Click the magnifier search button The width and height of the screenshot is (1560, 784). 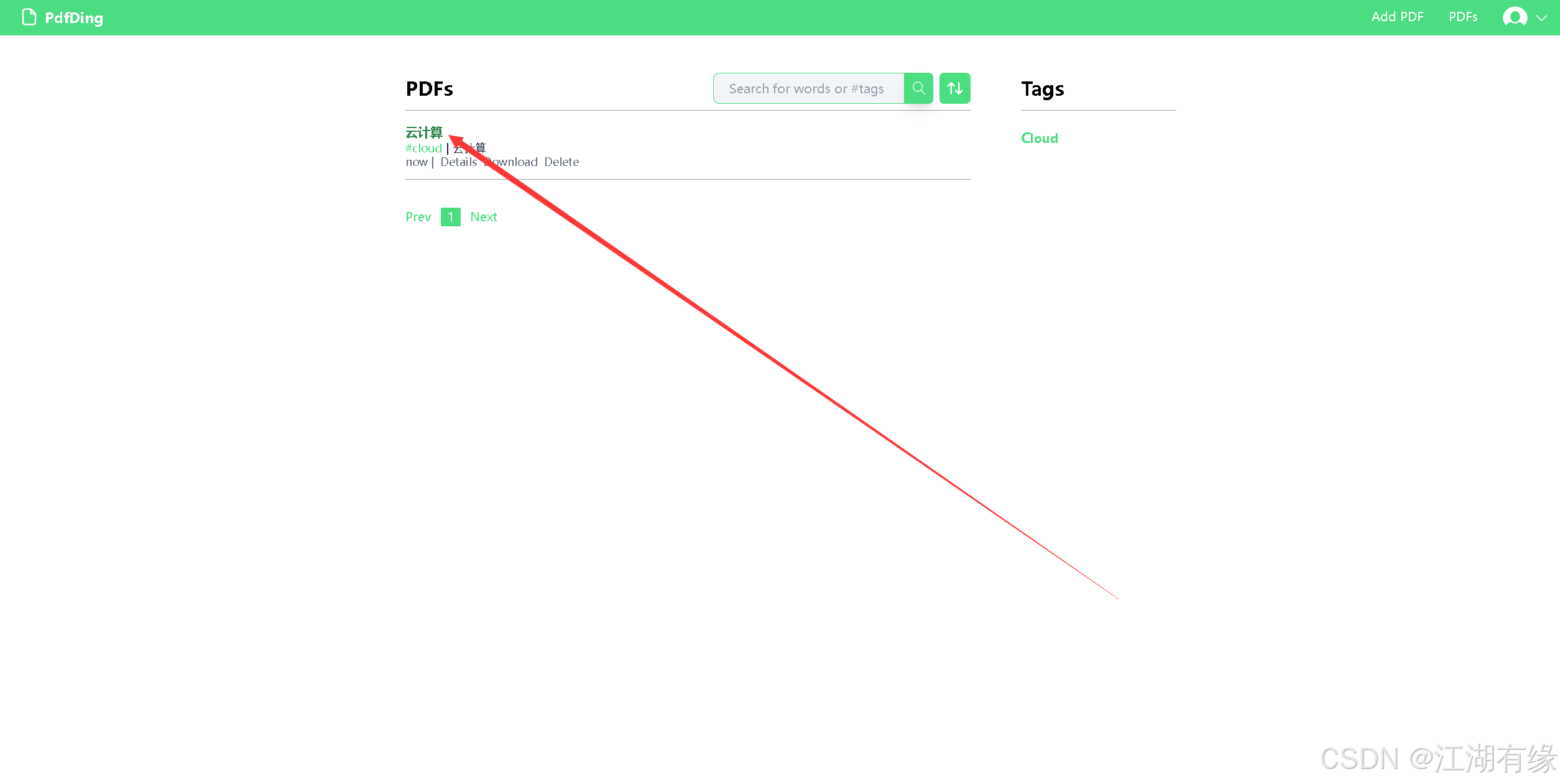pyautogui.click(x=918, y=88)
